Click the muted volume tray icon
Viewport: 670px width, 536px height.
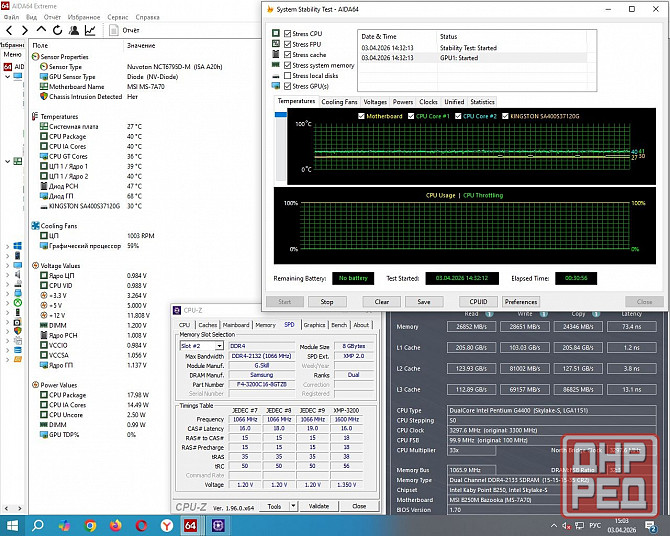567,526
